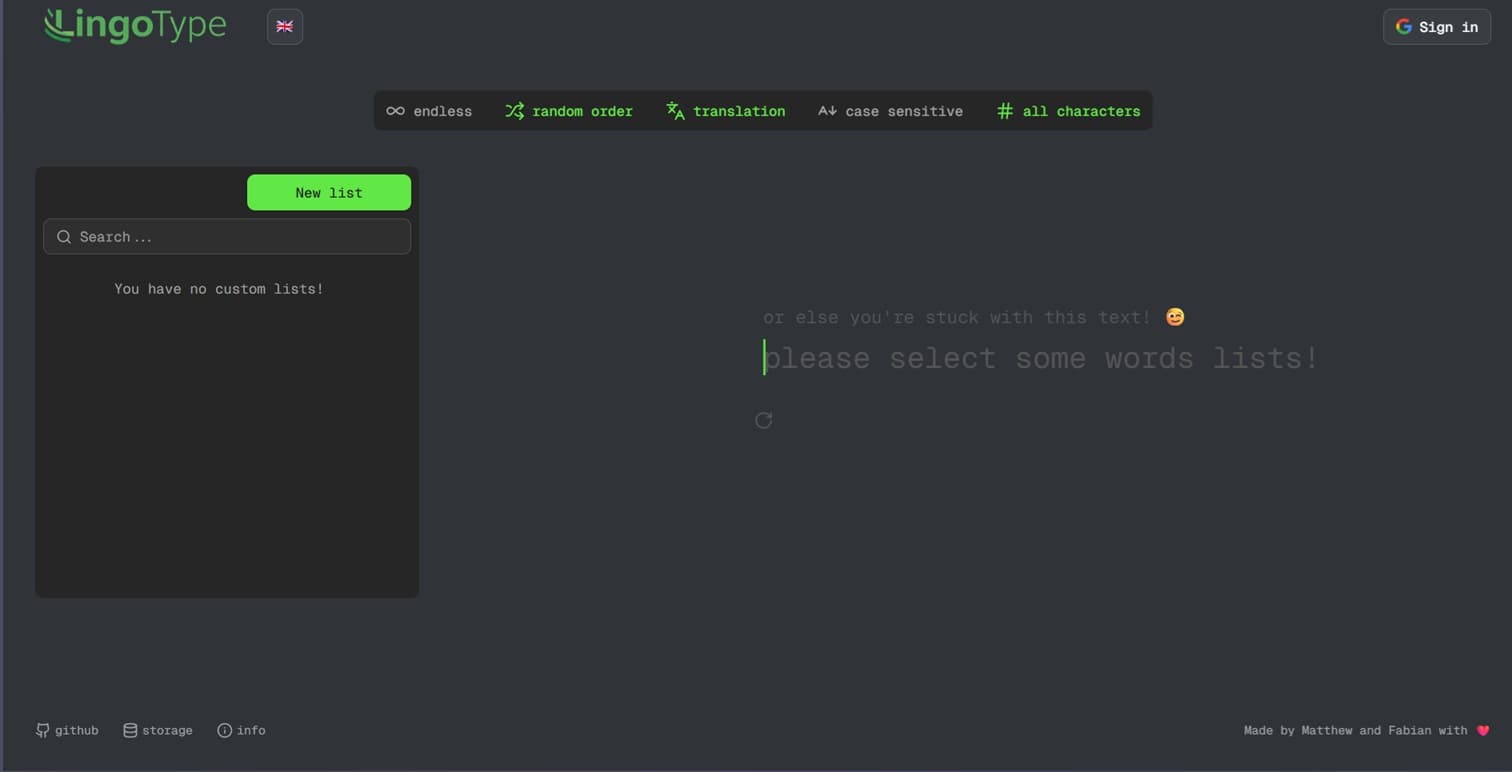Click inside the Search lists field
The image size is (1512, 772).
point(226,236)
